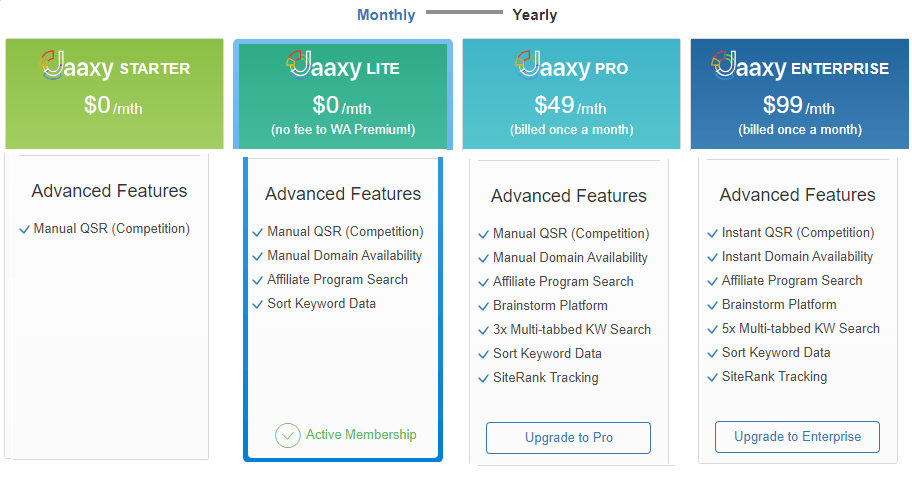Upgrade to Pro plan

click(568, 438)
